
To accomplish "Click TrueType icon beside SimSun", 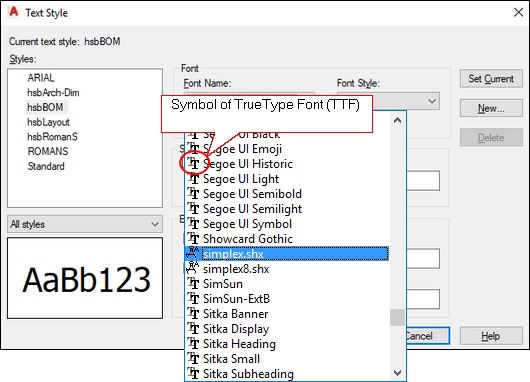I will 193,283.
